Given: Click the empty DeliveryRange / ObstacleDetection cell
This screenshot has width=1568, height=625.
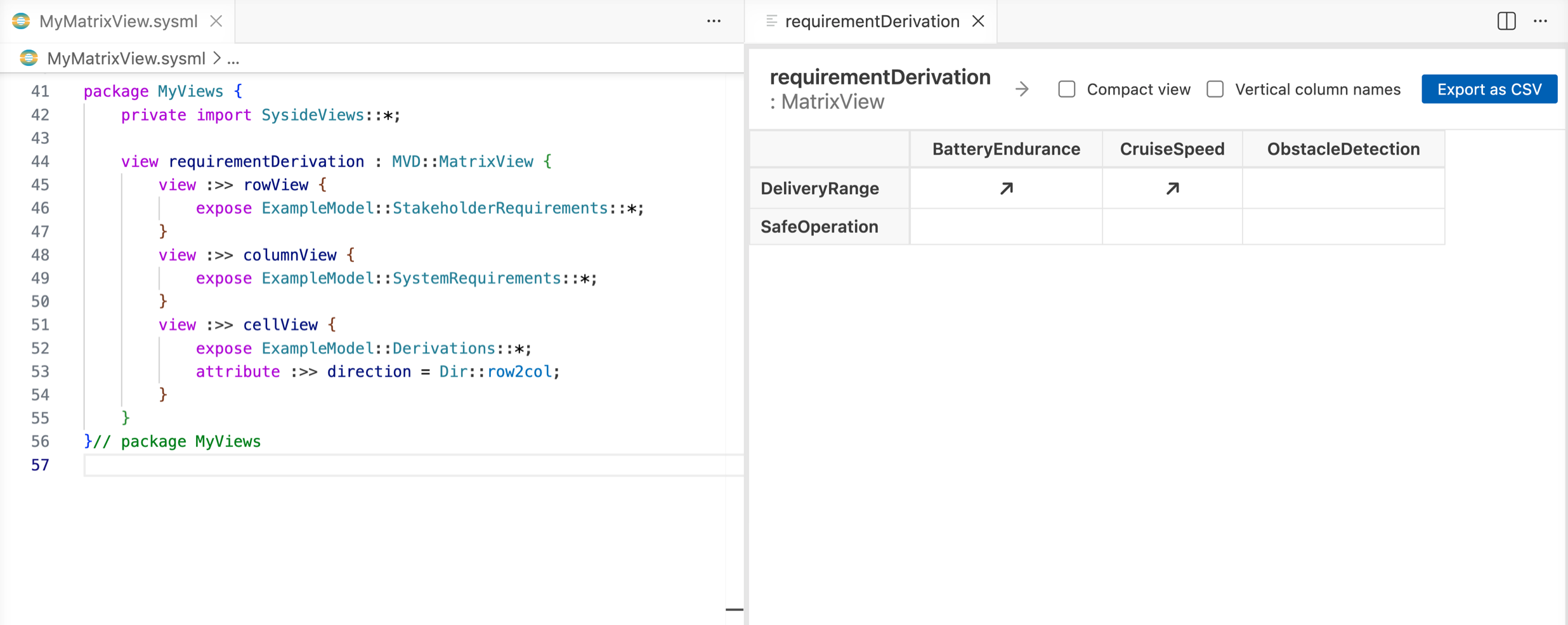Looking at the screenshot, I should pyautogui.click(x=1343, y=188).
